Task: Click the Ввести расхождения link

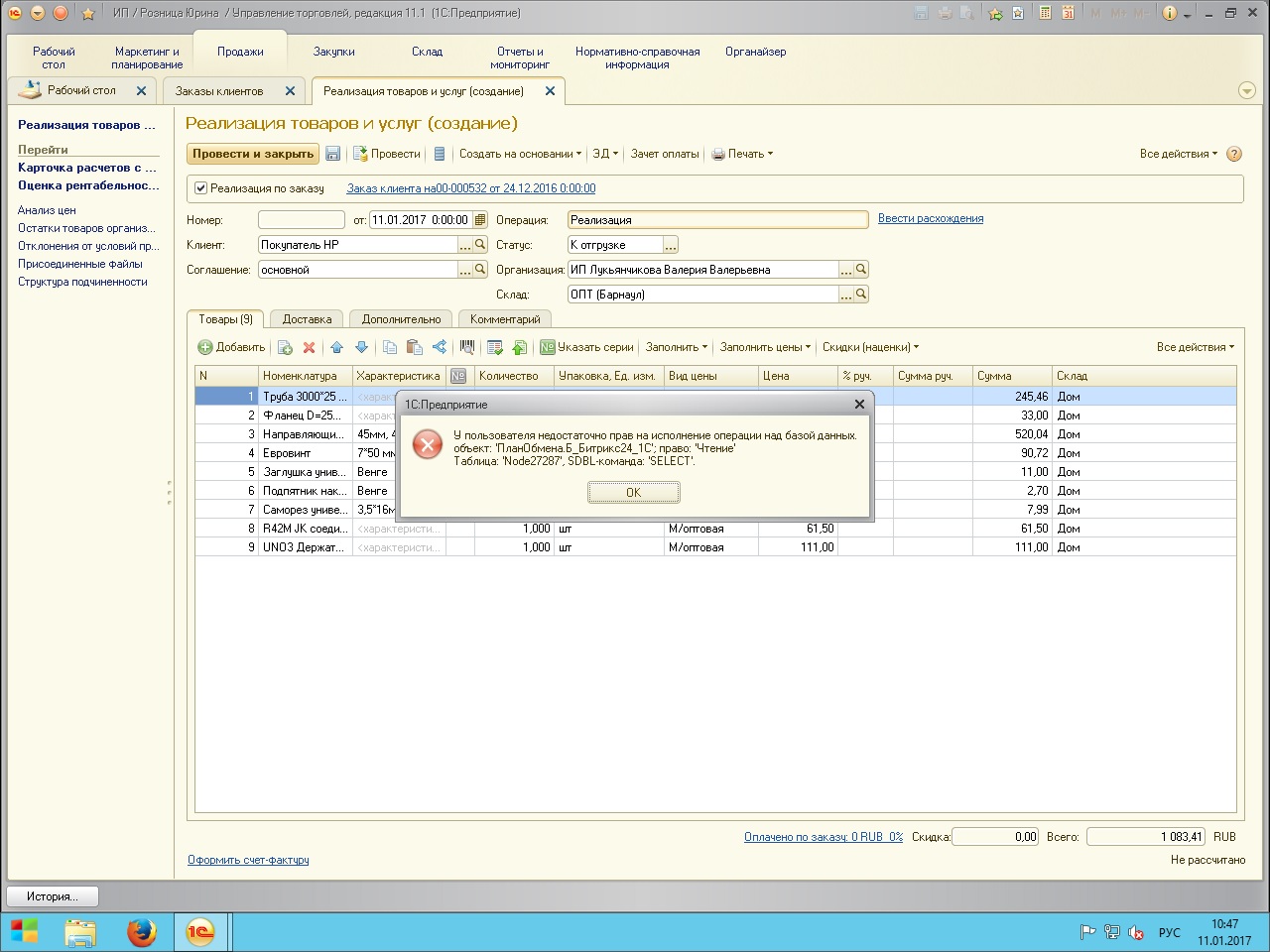Action: point(930,218)
